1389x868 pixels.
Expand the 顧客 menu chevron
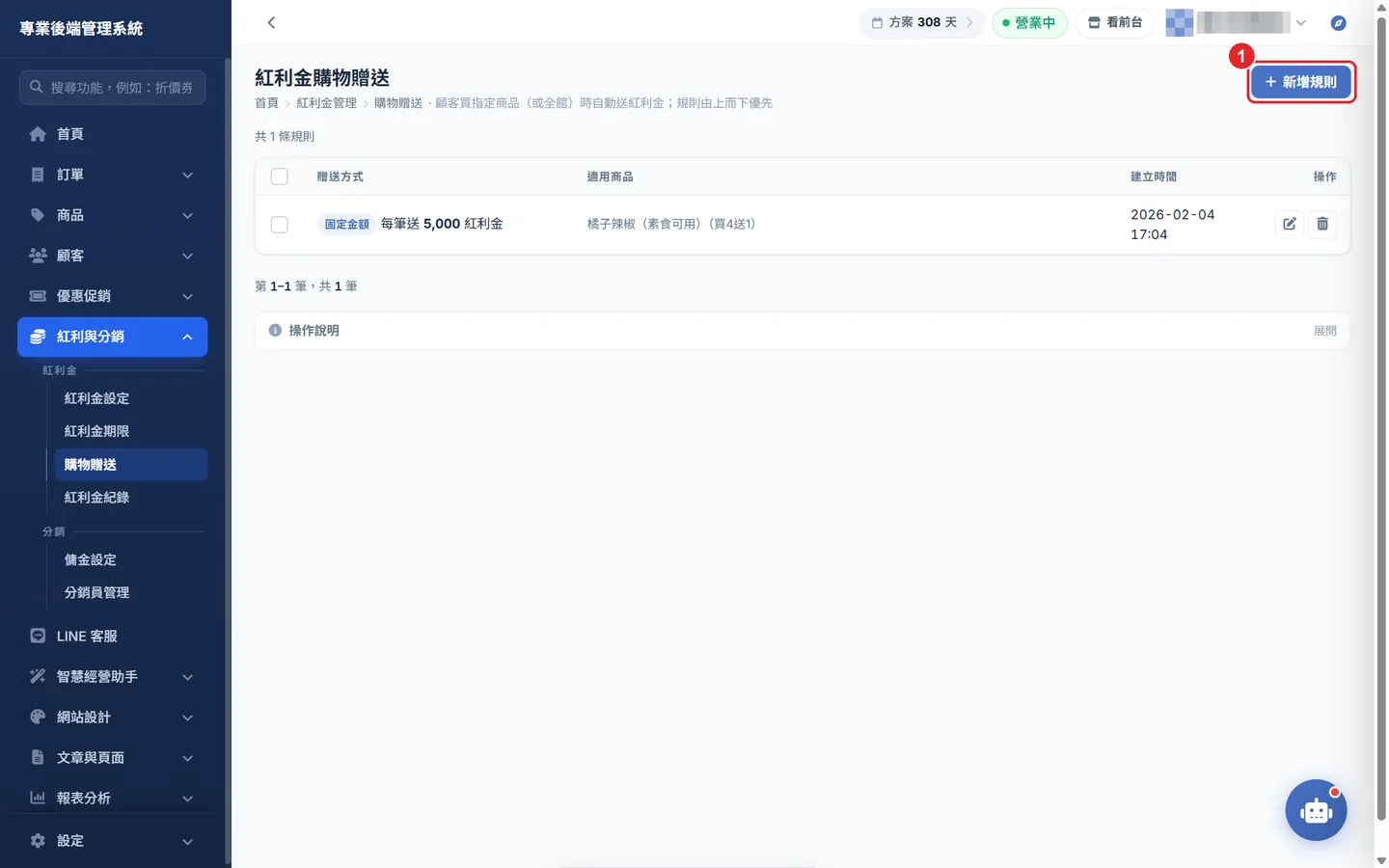tap(188, 256)
